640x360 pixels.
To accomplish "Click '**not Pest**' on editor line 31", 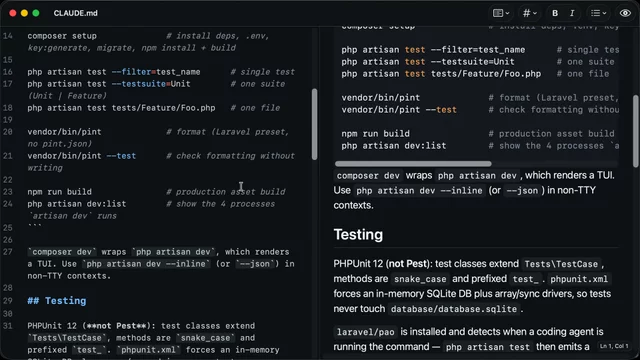I will coord(116,326).
